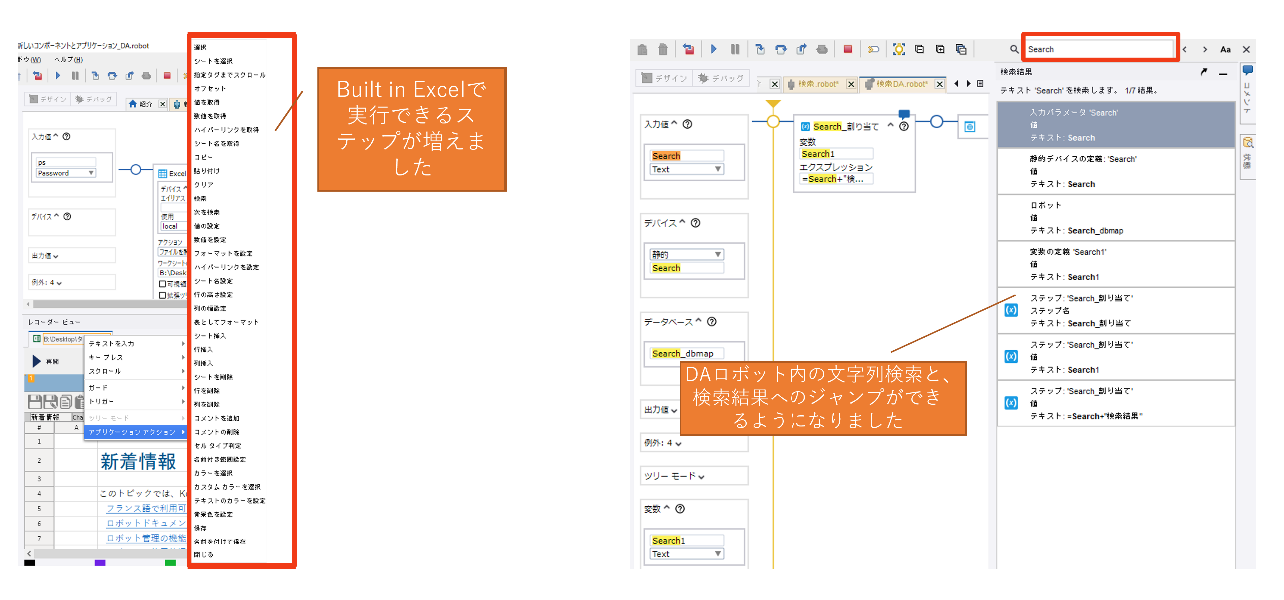Go to the next search match arrow
This screenshot has width=1284, height=600.
click(x=1205, y=49)
